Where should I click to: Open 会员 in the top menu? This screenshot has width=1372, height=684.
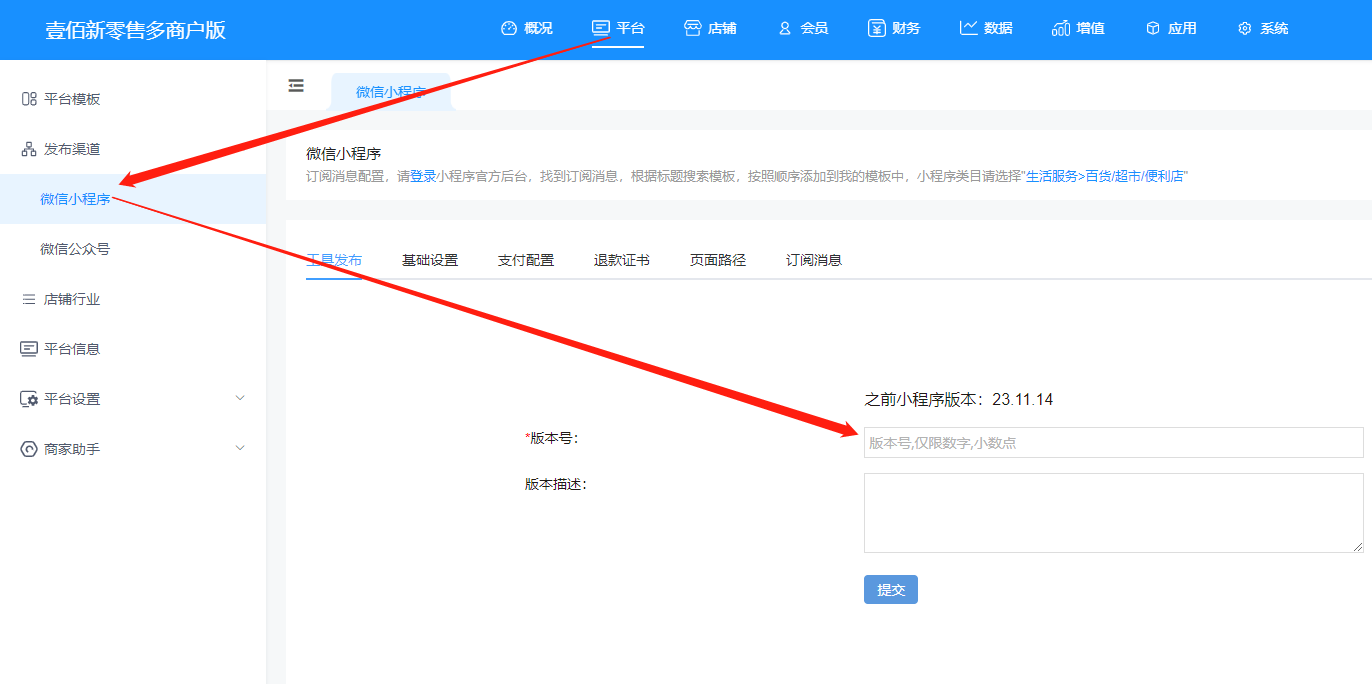pyautogui.click(x=814, y=28)
